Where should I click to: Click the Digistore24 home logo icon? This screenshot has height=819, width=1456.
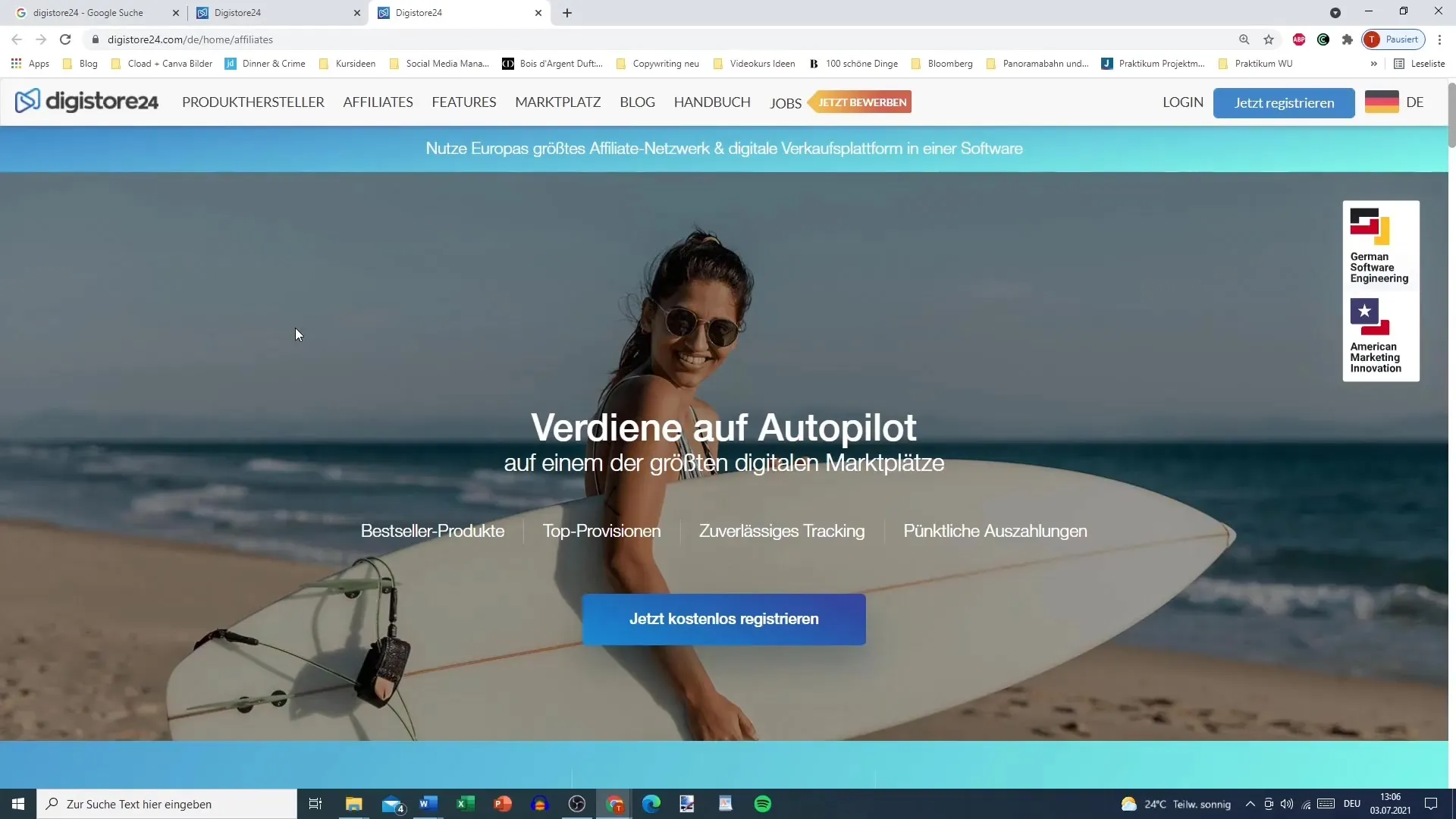coord(27,101)
